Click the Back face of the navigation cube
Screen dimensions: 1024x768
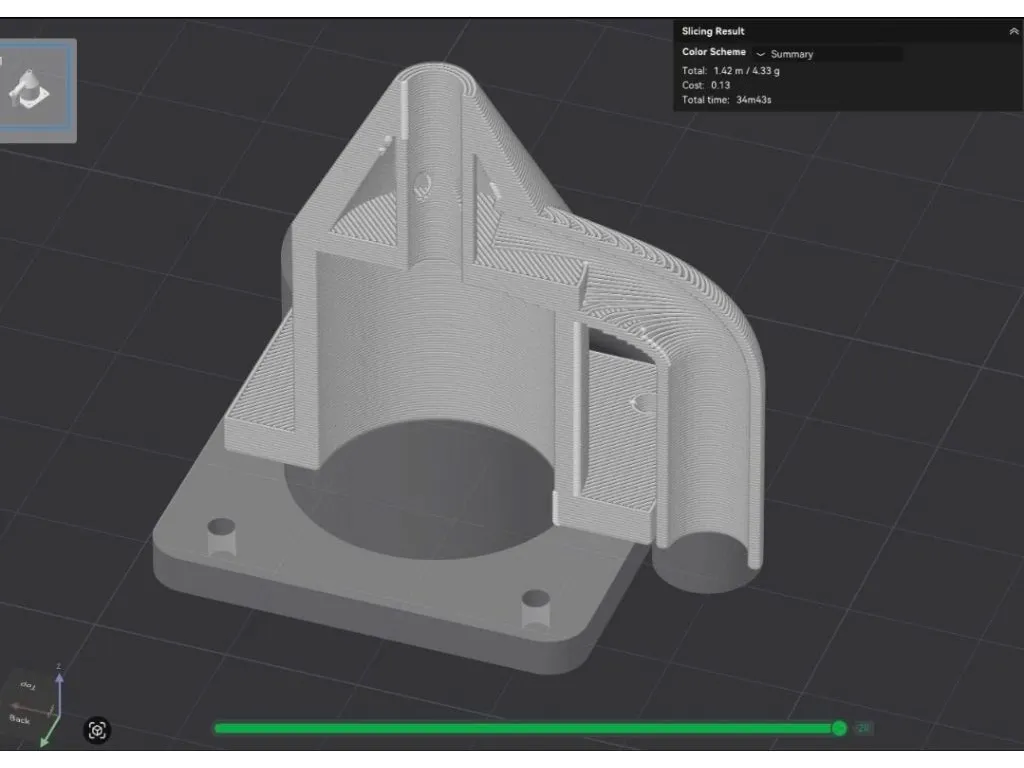tap(21, 720)
